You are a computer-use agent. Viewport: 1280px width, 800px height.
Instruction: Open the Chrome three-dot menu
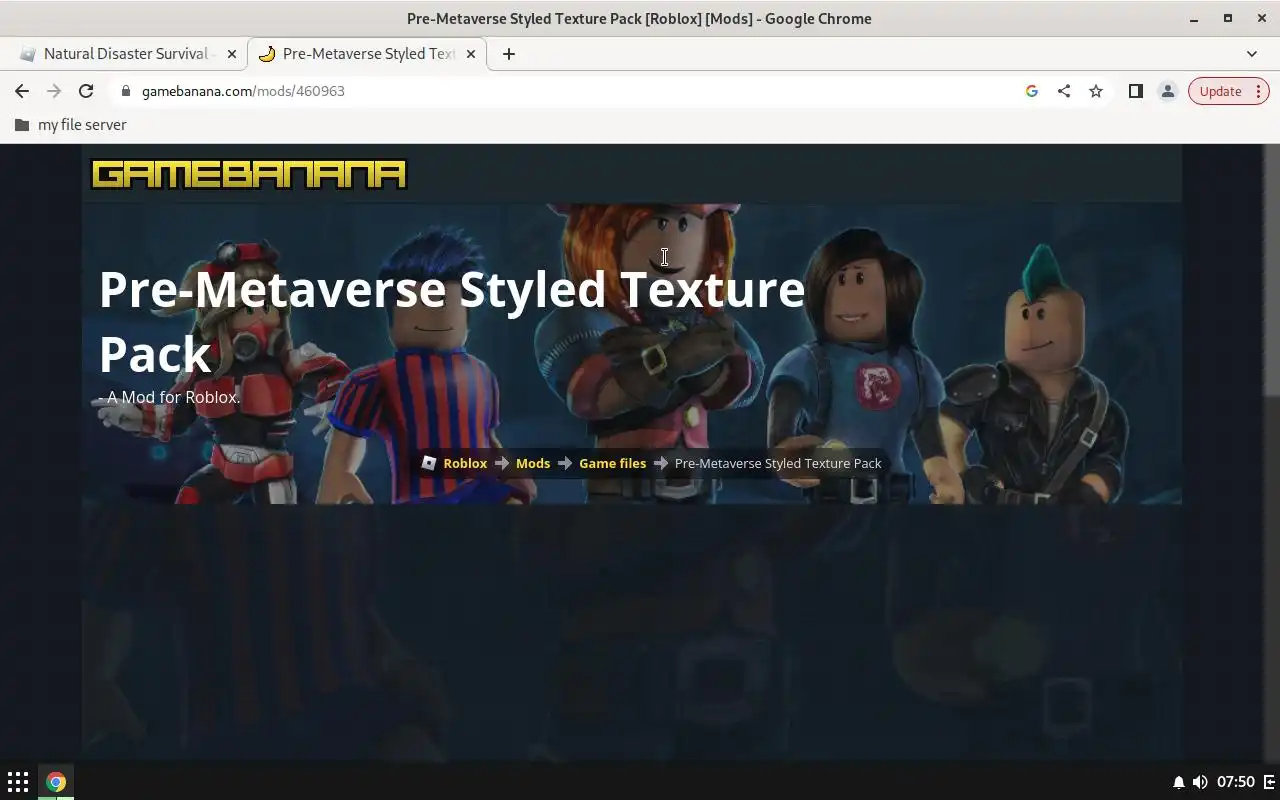click(1259, 91)
